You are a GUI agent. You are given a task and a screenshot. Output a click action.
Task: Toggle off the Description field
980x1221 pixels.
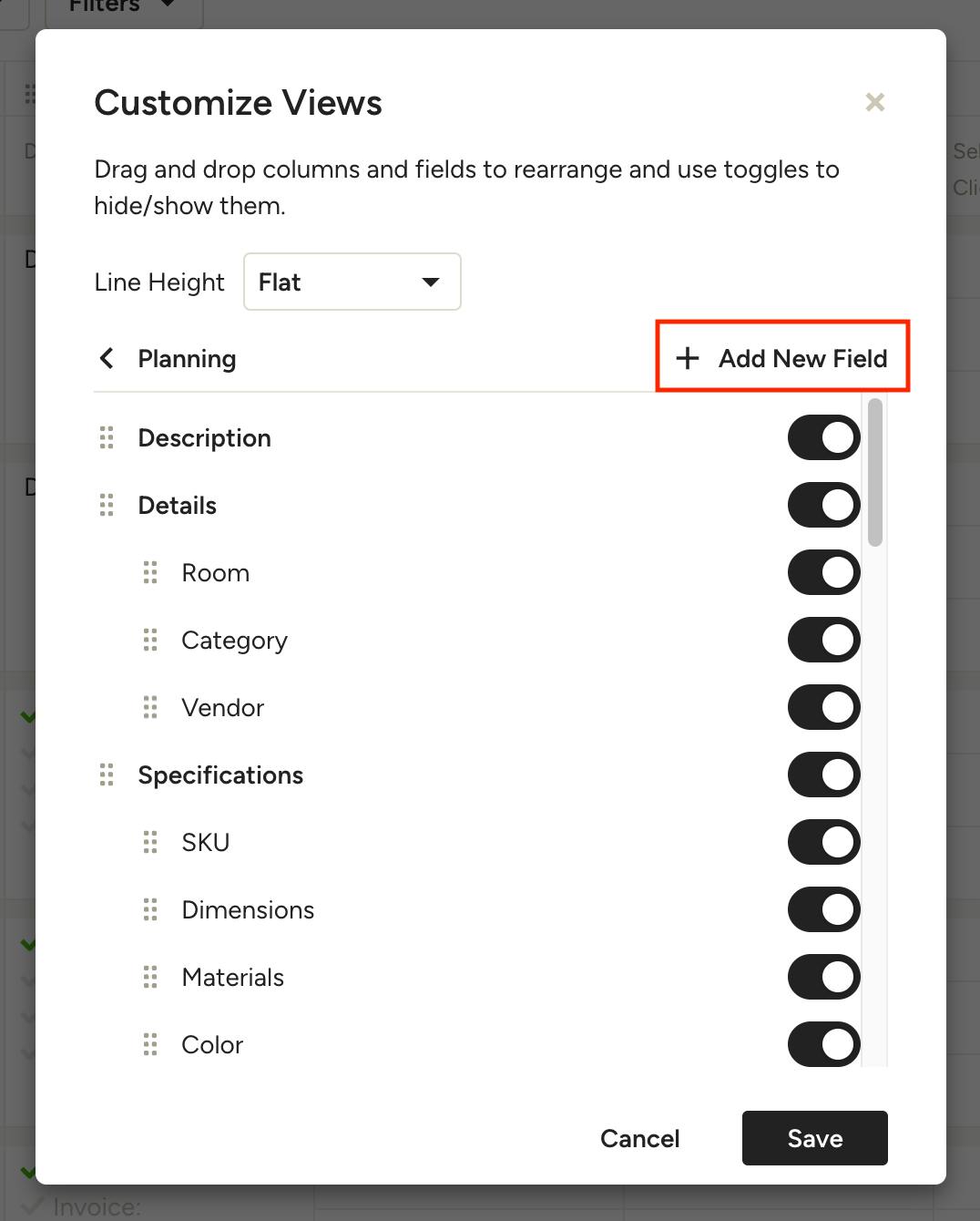tap(824, 438)
